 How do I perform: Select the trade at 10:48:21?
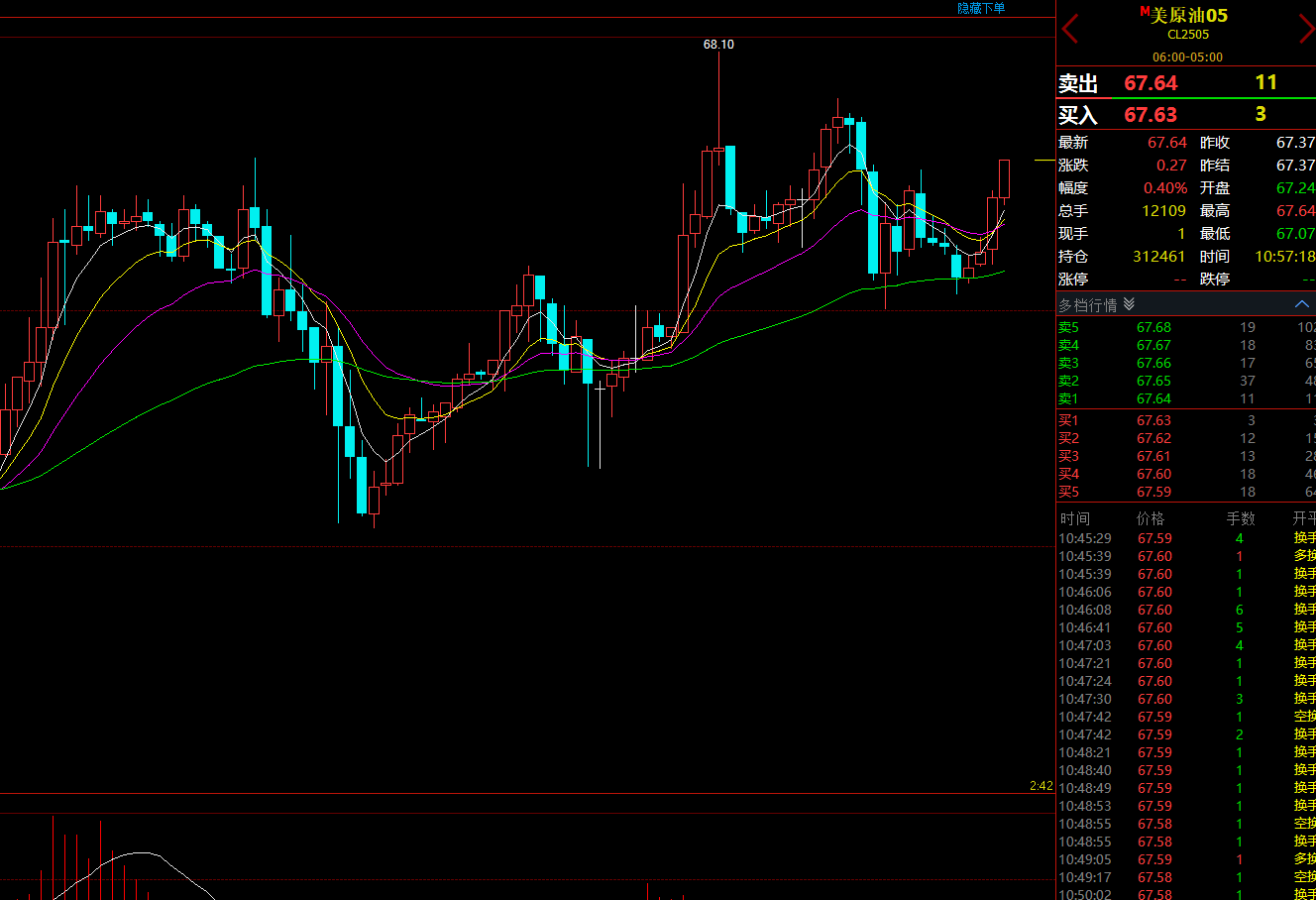pyautogui.click(x=1186, y=752)
